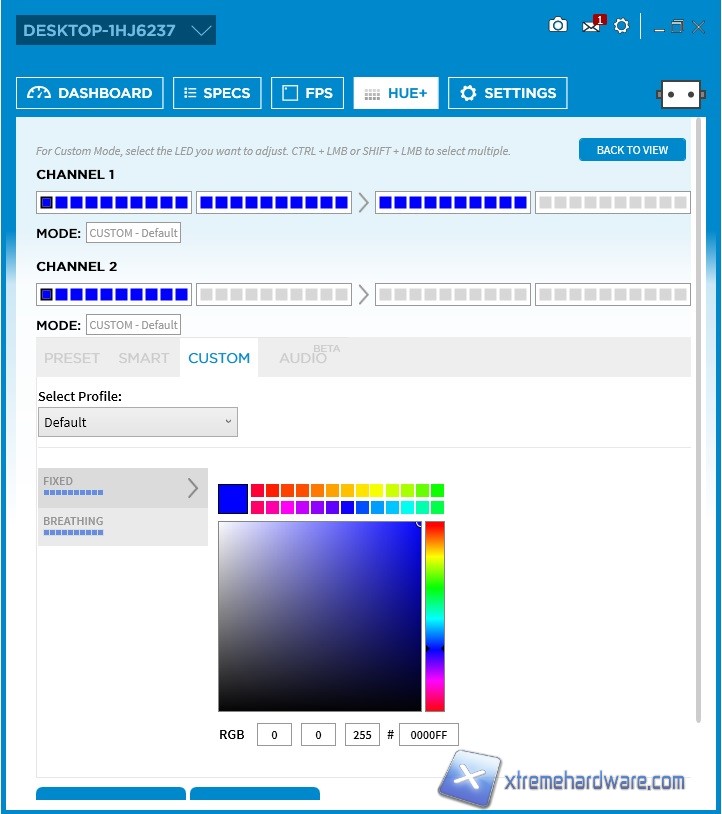Select the first LED in Channel 1

point(46,203)
